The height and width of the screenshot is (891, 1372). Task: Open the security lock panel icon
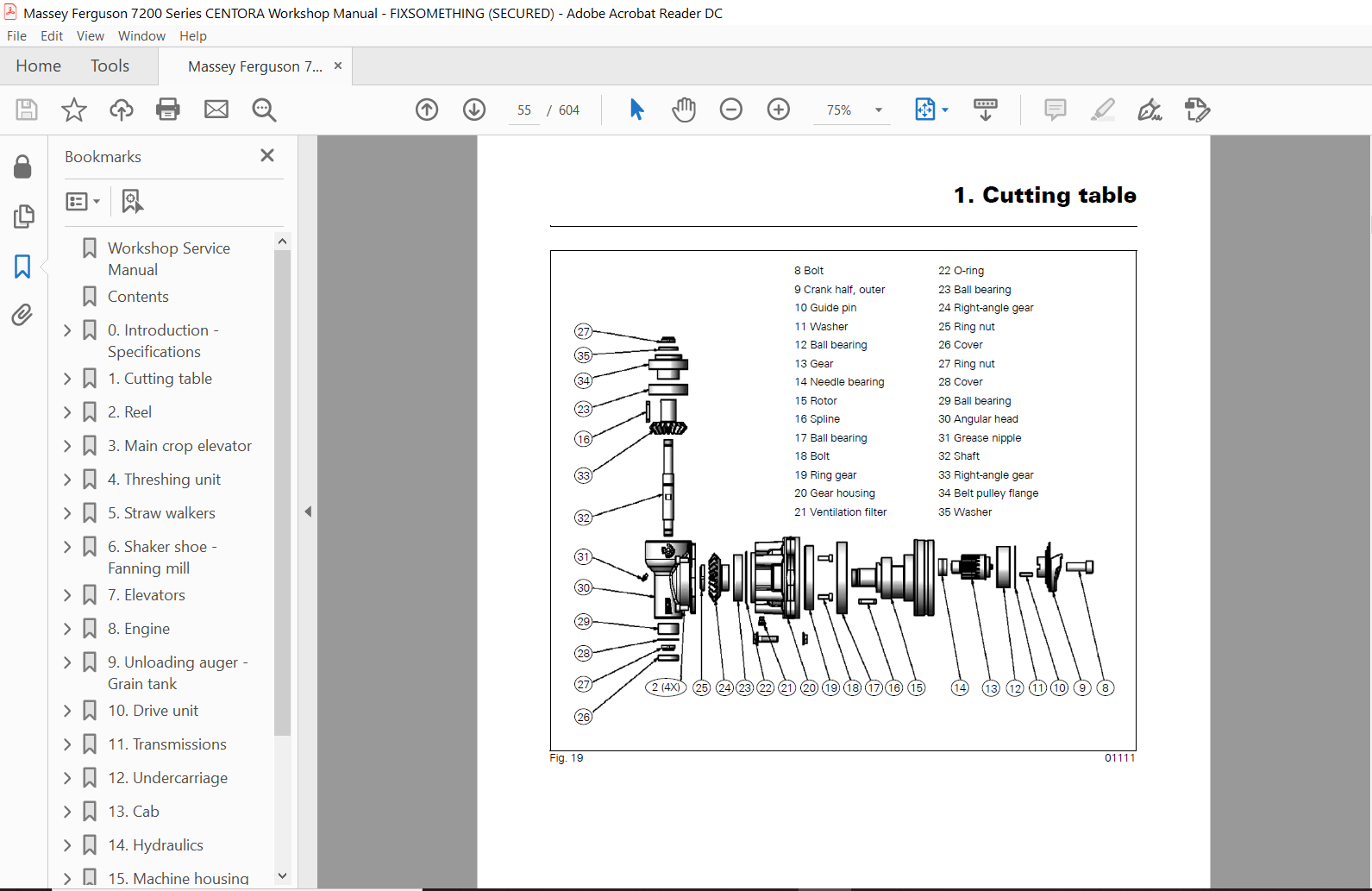(23, 166)
